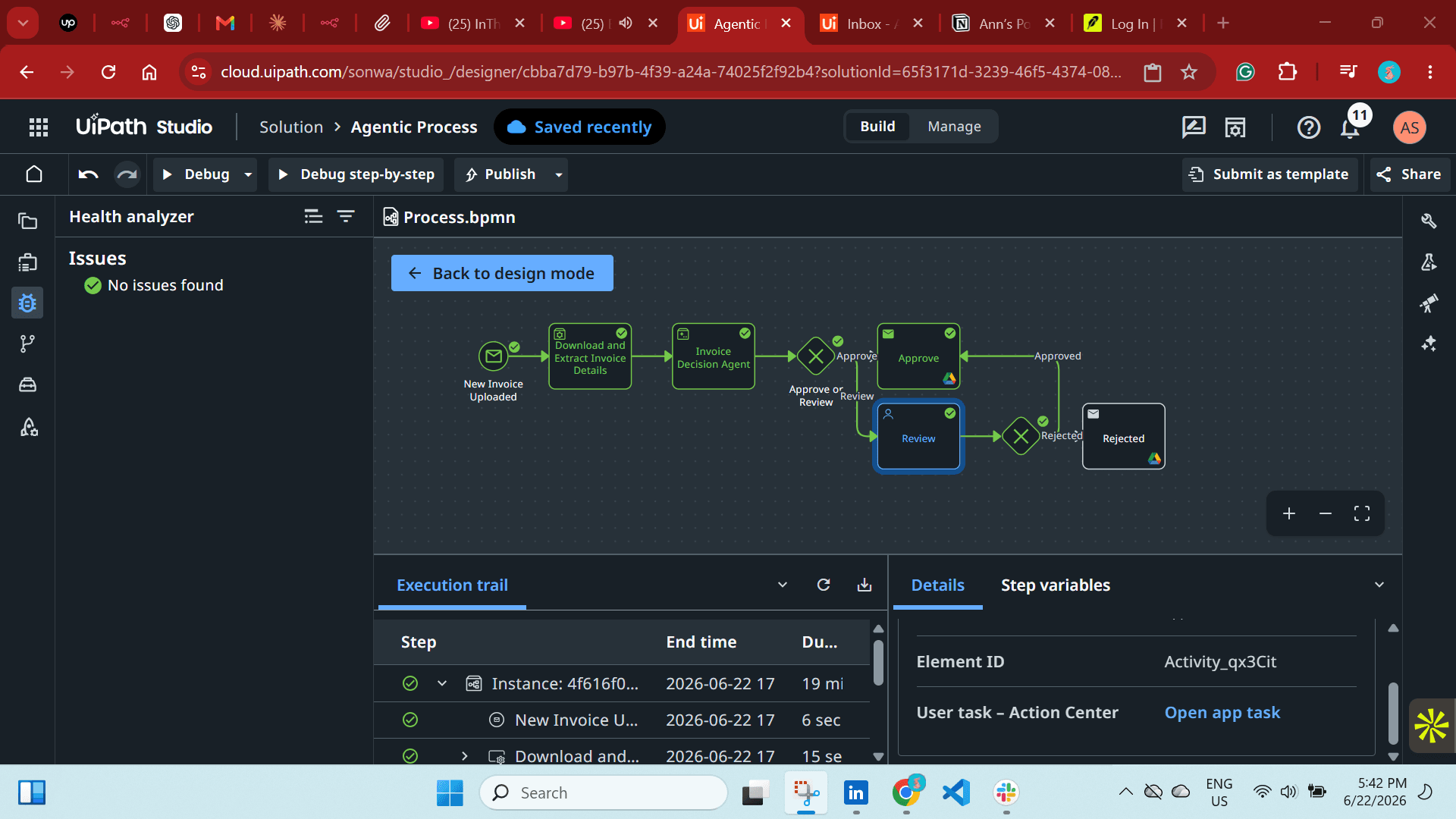
Task: Click the Windows taskbar Search box
Action: click(604, 792)
